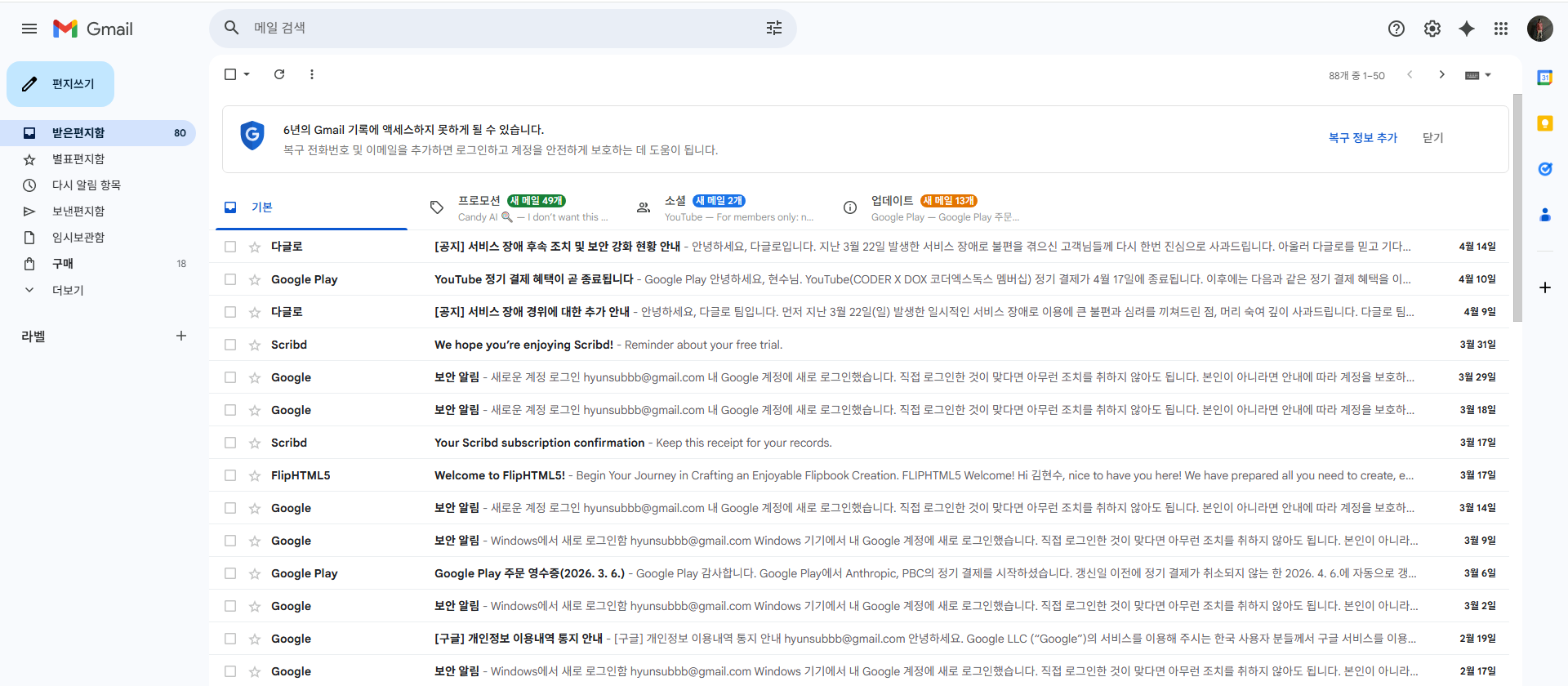Click the 편지쓰기 compose button
1568x686 pixels.
click(60, 84)
